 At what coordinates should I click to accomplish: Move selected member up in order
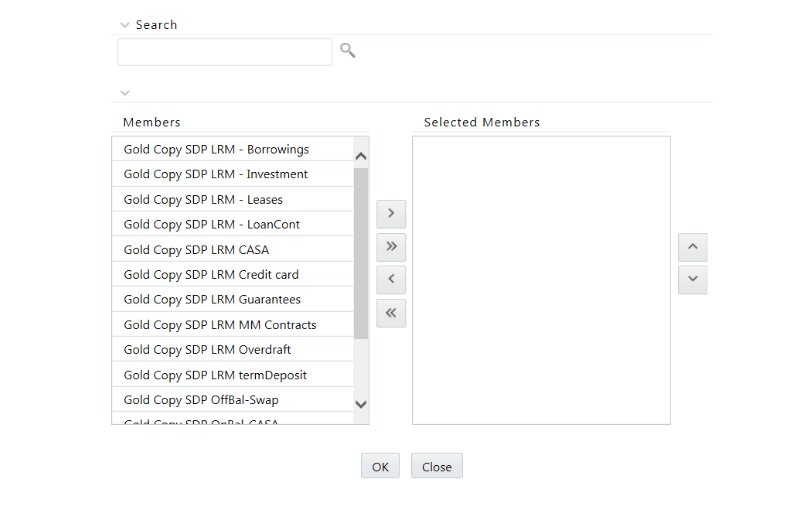pos(692,247)
